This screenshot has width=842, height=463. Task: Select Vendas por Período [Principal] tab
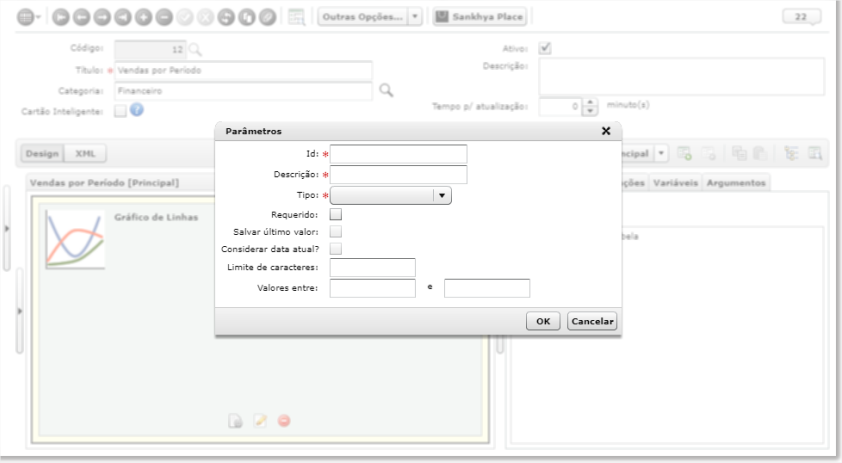click(105, 183)
